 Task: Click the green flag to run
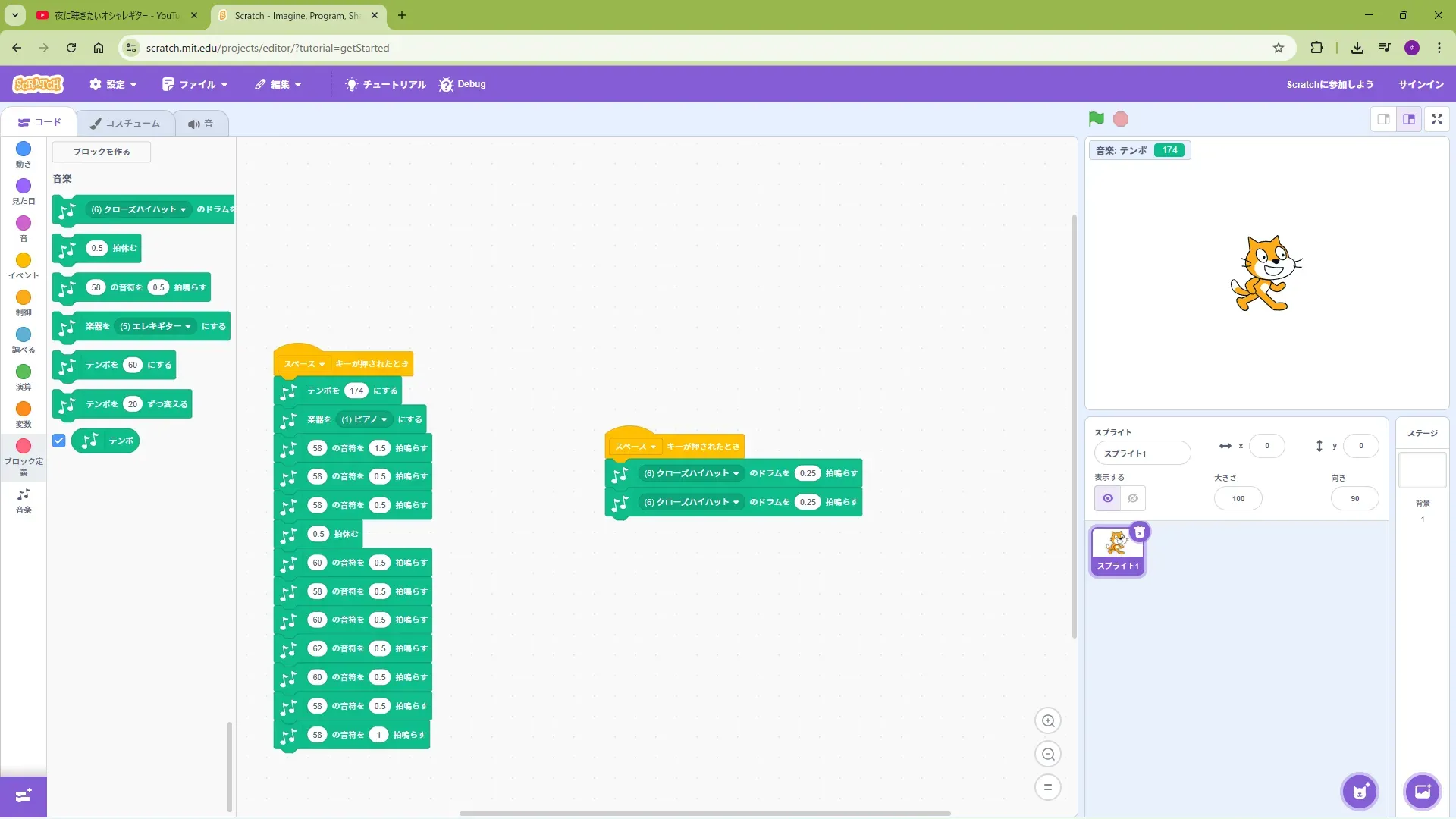[x=1096, y=119]
